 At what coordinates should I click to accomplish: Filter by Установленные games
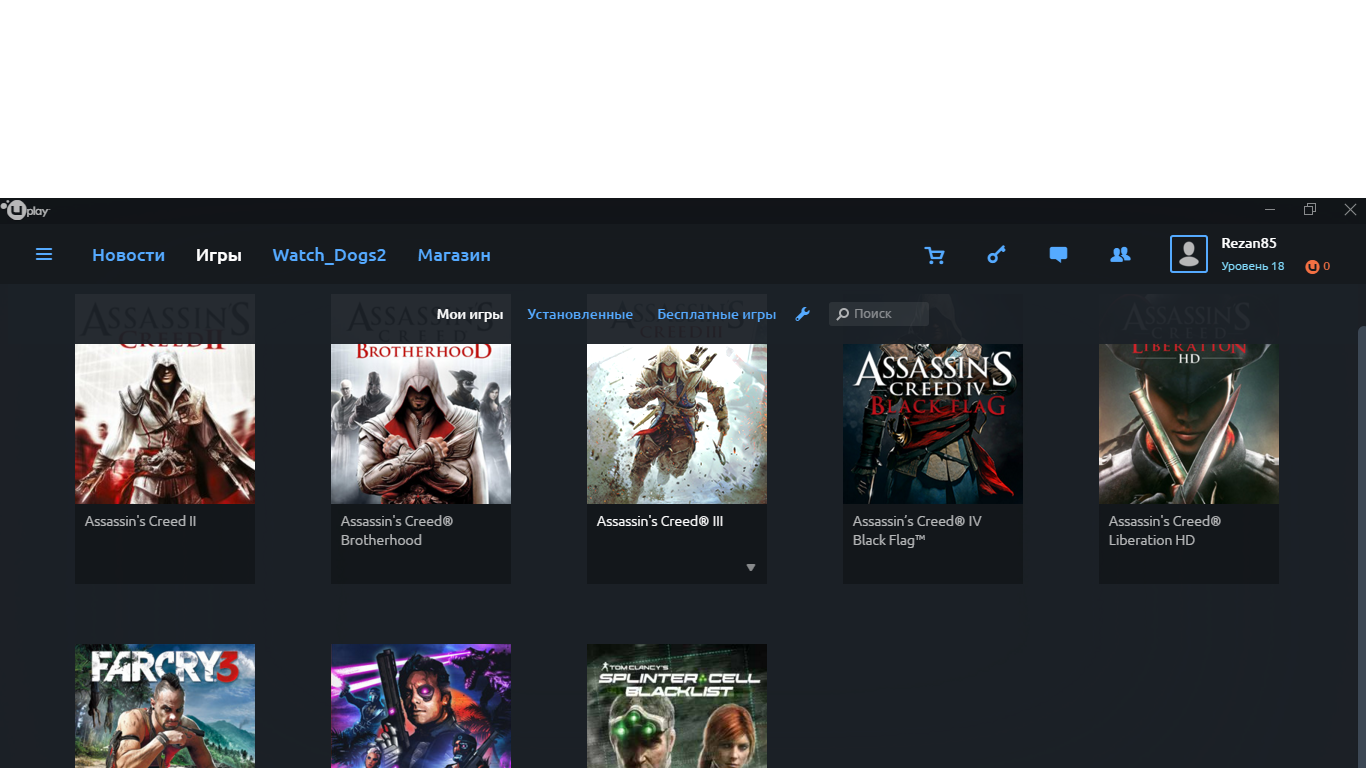tap(580, 314)
